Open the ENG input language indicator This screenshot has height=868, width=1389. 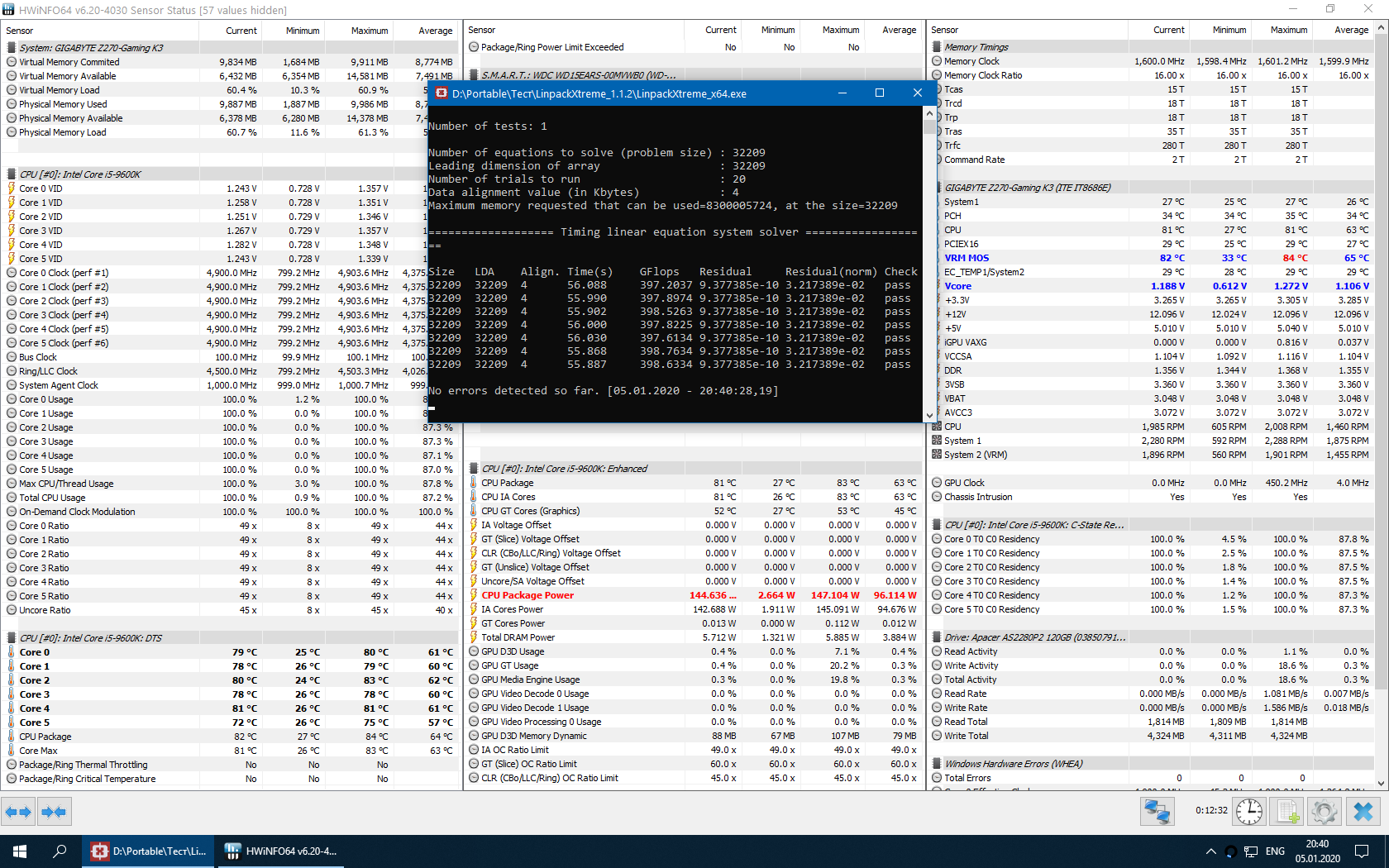pos(1276,851)
